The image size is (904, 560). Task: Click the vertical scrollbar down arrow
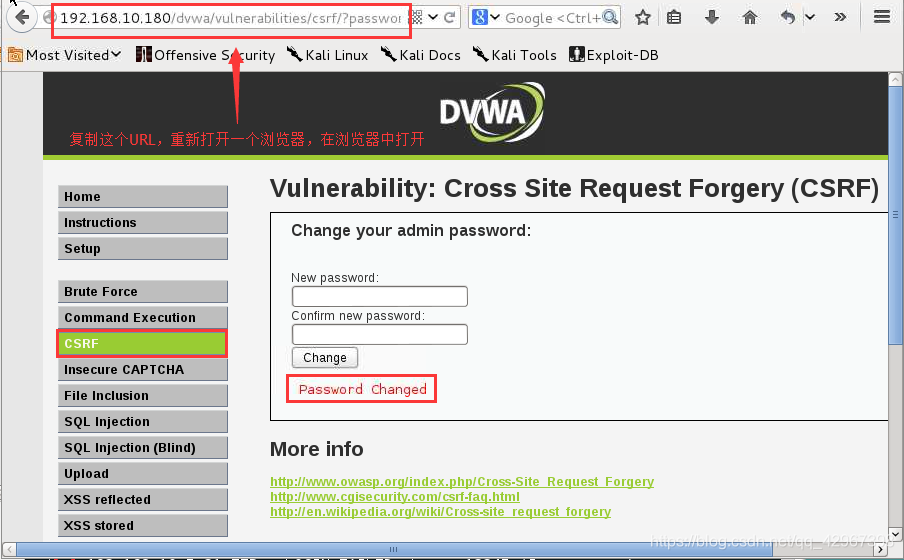coord(895,533)
